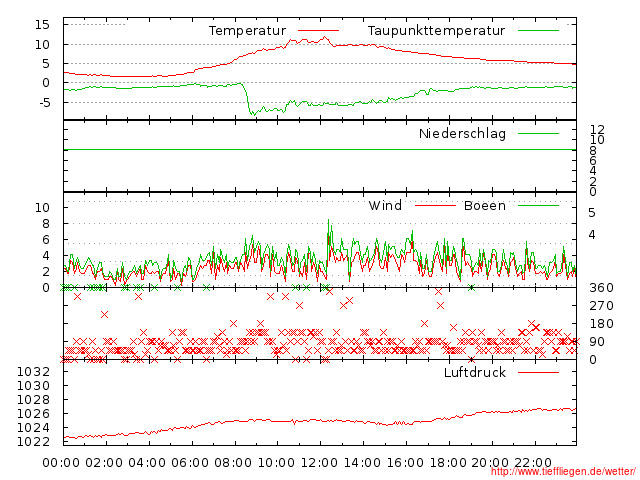
Task: Click the 00:00 time axis label
Action: click(61, 463)
